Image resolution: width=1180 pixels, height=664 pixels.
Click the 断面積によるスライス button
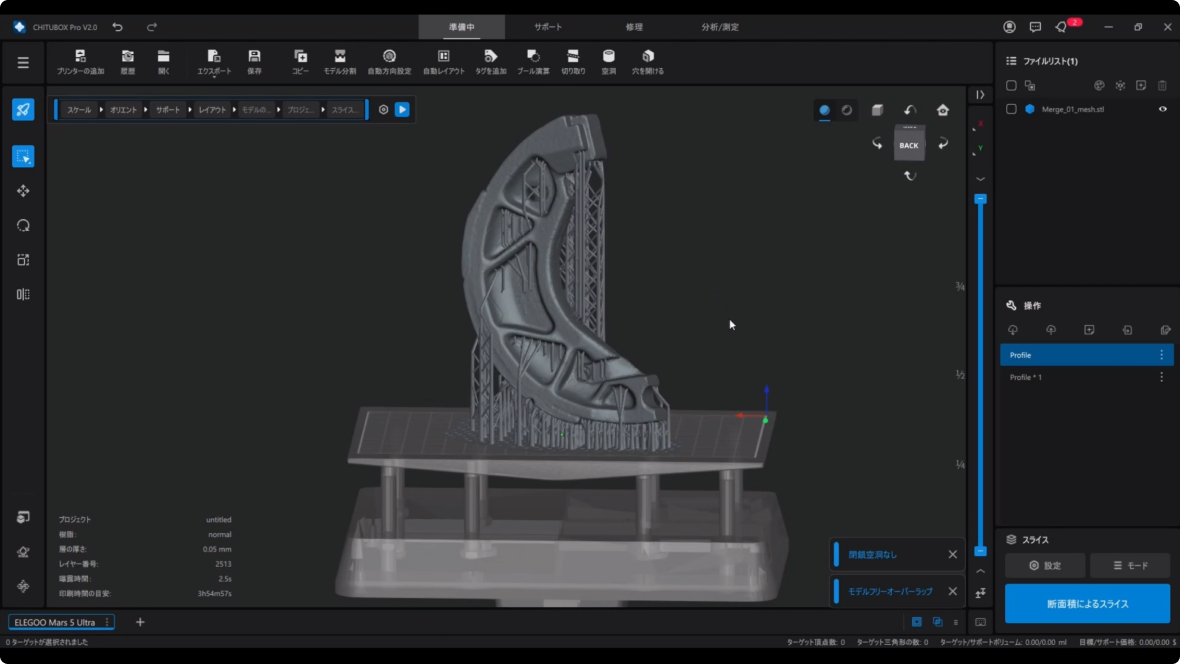1087,604
